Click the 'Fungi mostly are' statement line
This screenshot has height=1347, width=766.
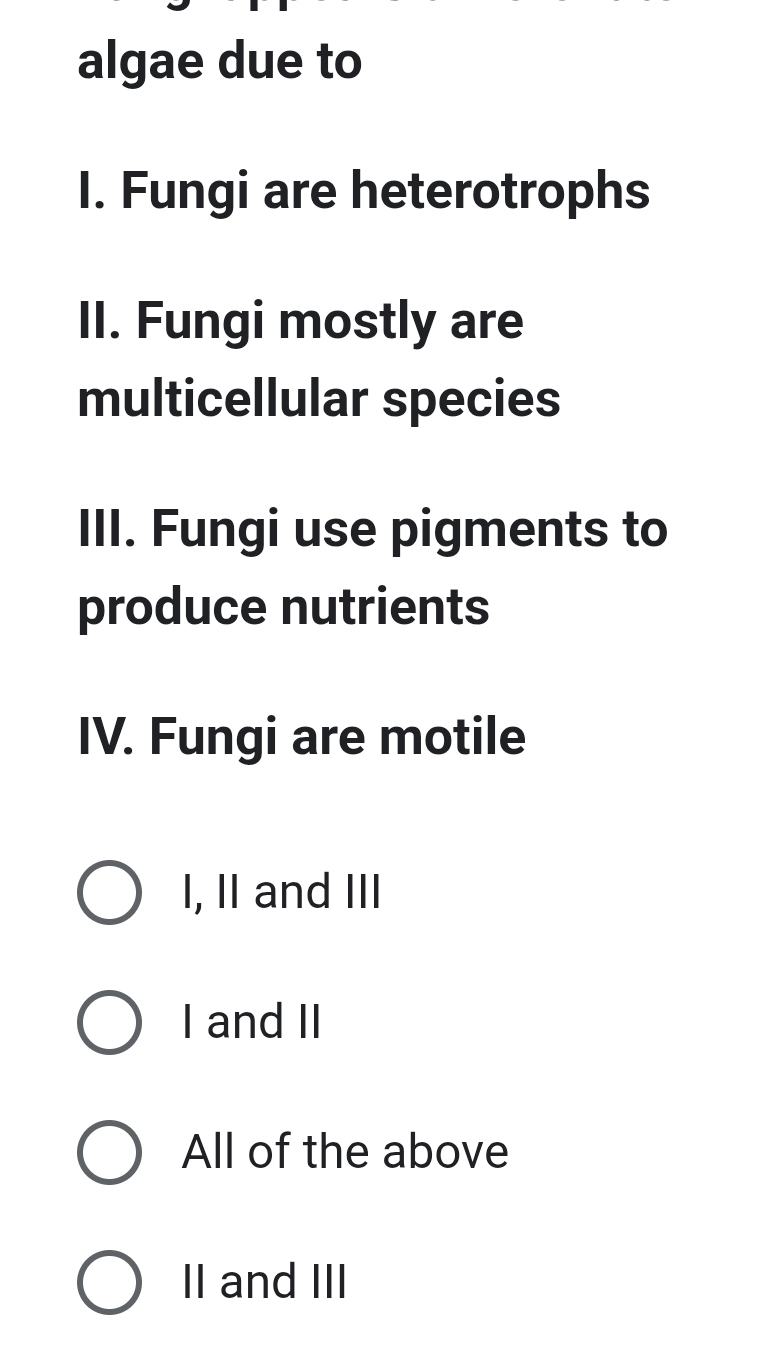coord(329,322)
